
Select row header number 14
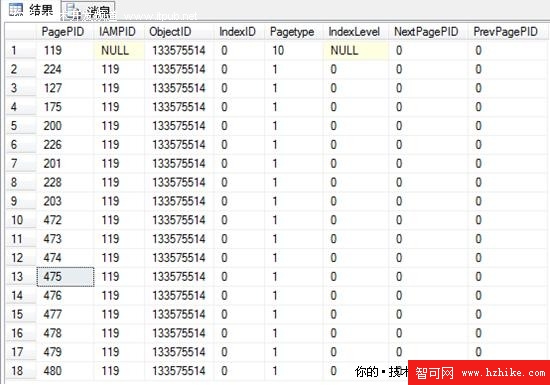click(x=21, y=296)
